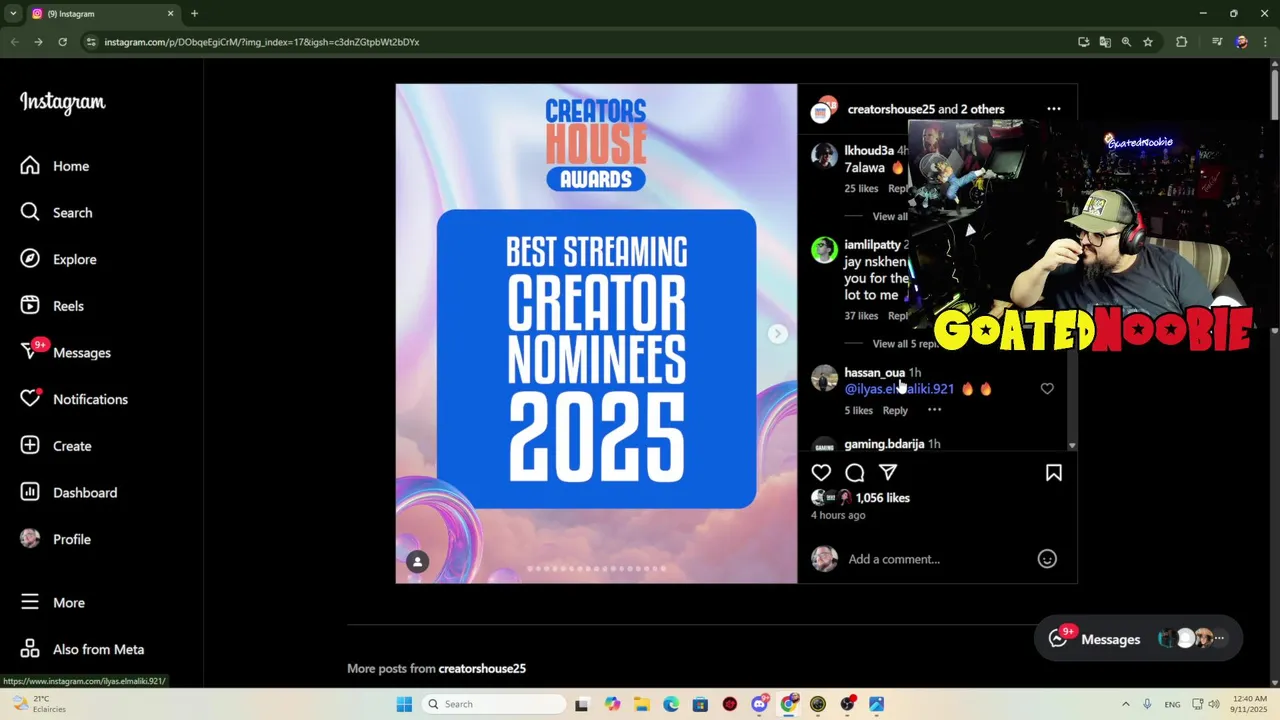Open gaming.bdarija's profile name
Viewport: 1280px width, 720px height.
[884, 444]
